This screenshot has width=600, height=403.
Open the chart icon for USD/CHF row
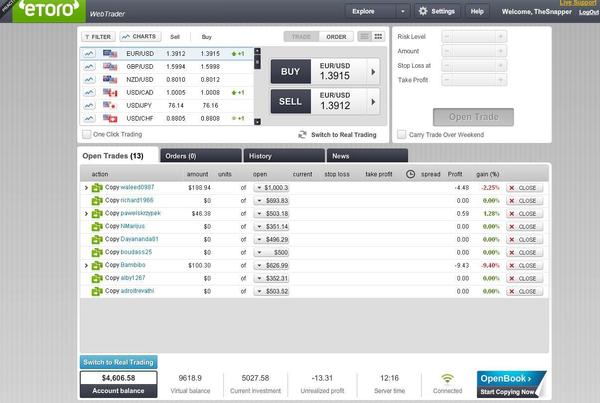click(x=89, y=119)
